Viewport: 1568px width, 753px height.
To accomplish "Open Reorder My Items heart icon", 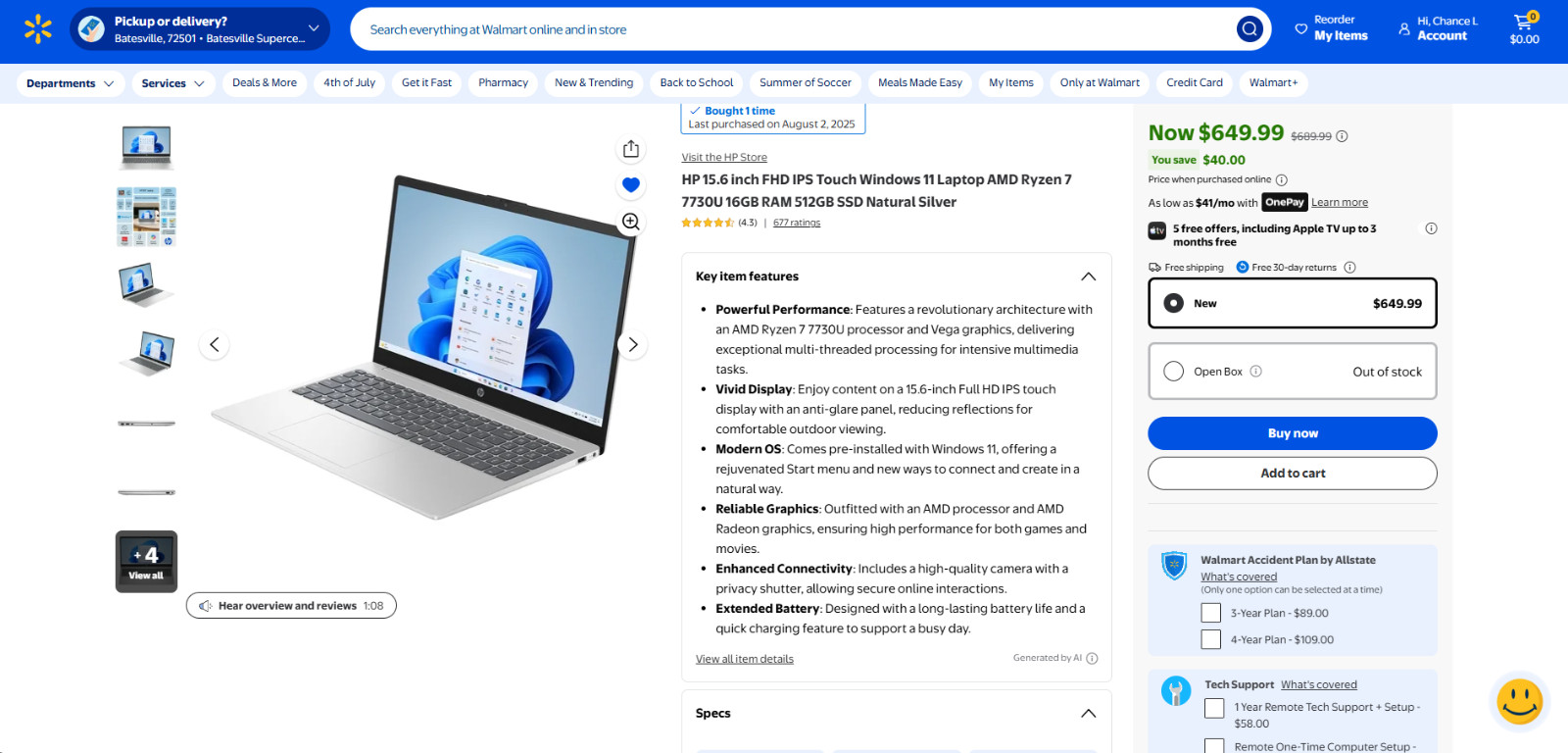I will coord(1300,29).
